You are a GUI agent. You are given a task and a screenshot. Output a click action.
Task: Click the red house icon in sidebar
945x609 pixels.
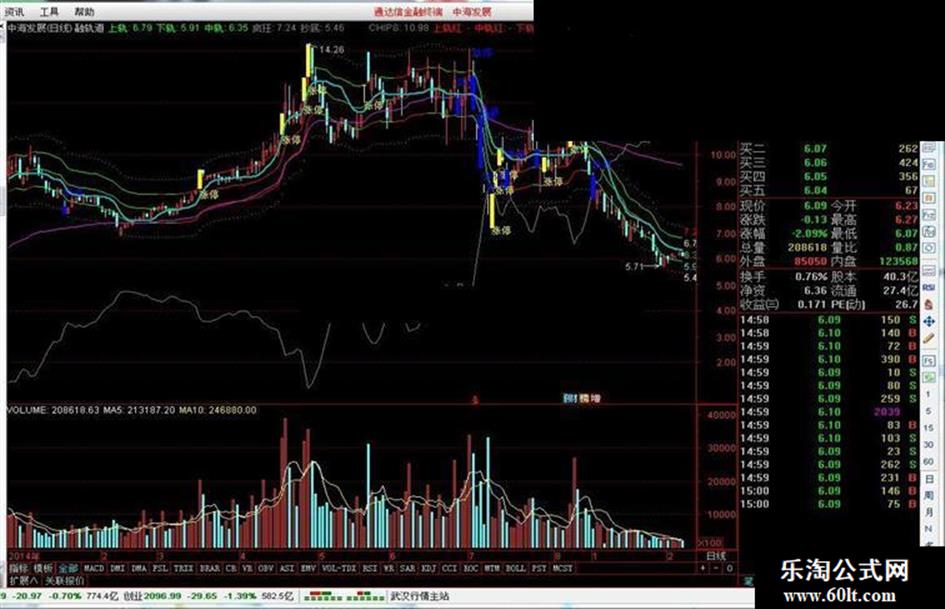(x=929, y=304)
